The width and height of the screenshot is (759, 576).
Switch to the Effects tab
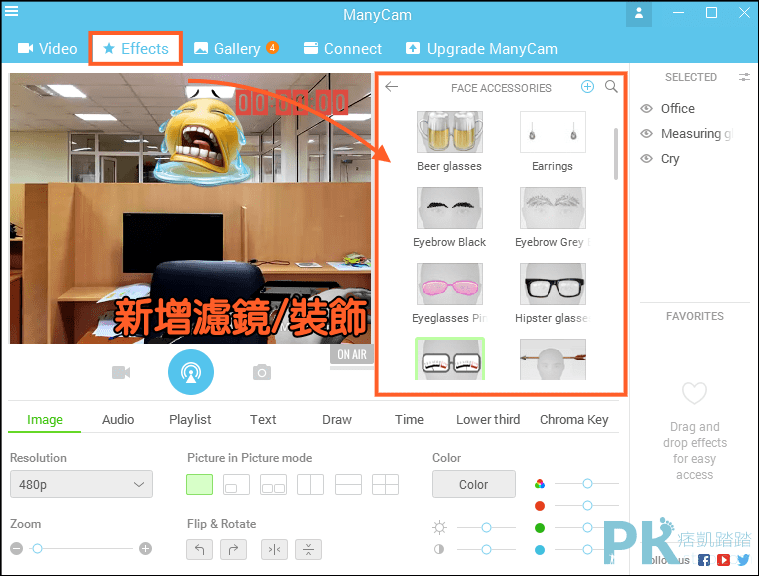pos(136,48)
